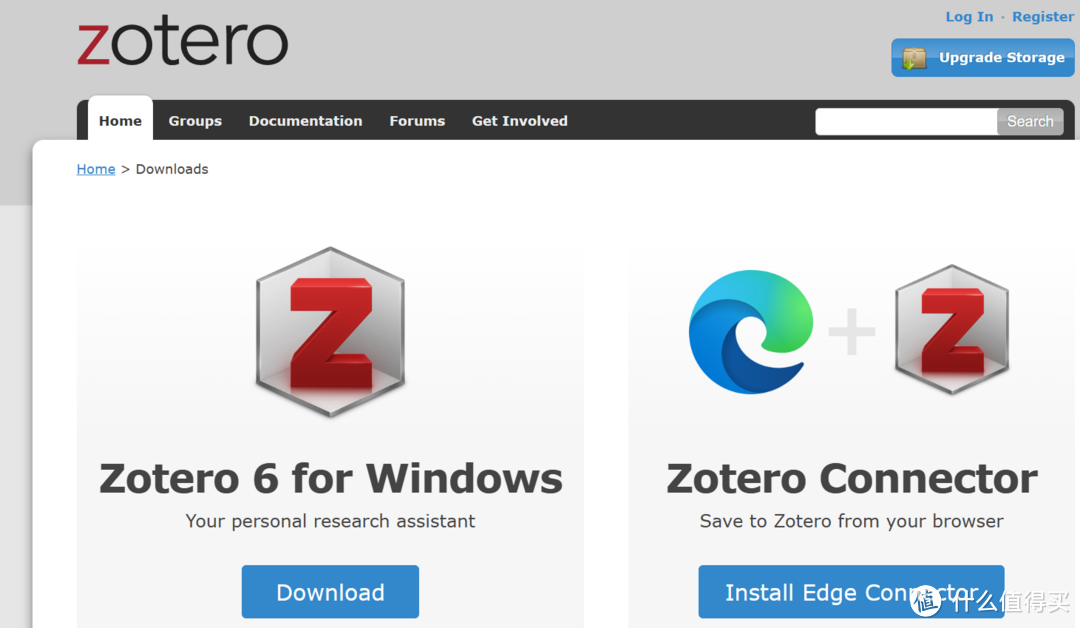Follow the Home breadcrumb link

(96, 169)
